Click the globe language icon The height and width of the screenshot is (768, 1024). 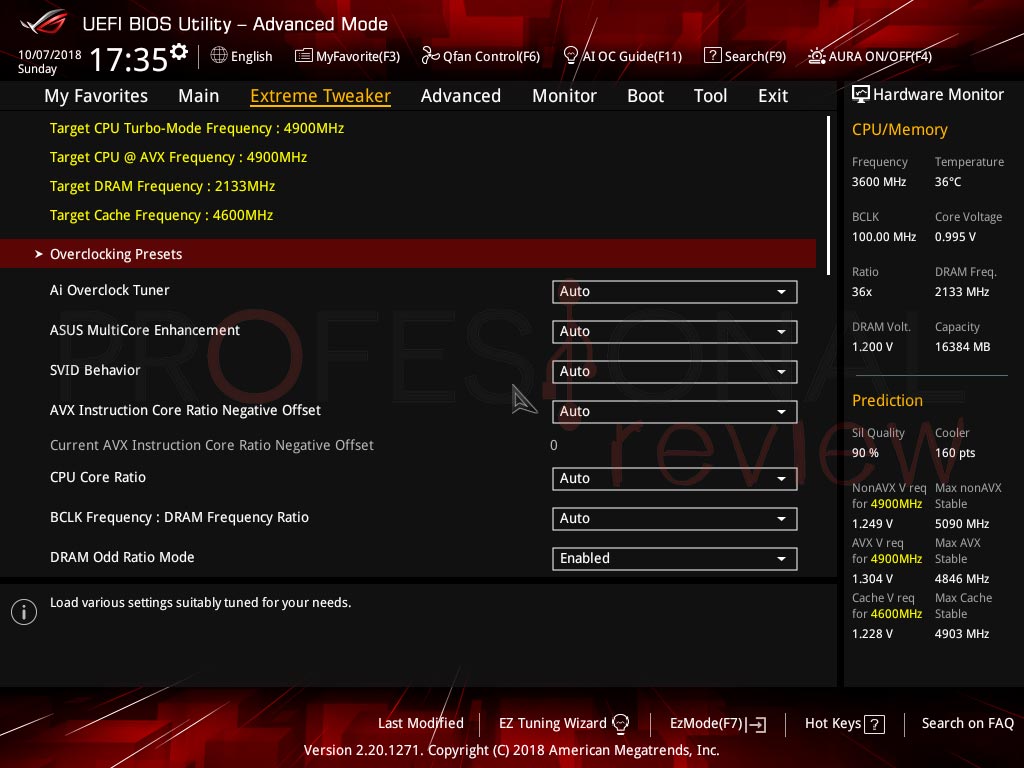click(219, 56)
